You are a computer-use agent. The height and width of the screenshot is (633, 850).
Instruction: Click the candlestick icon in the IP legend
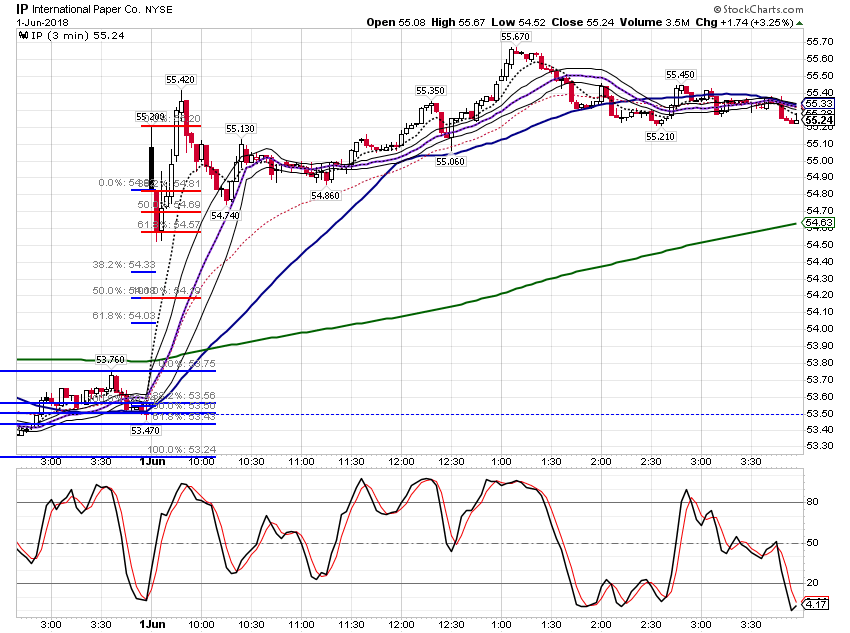click(23, 36)
